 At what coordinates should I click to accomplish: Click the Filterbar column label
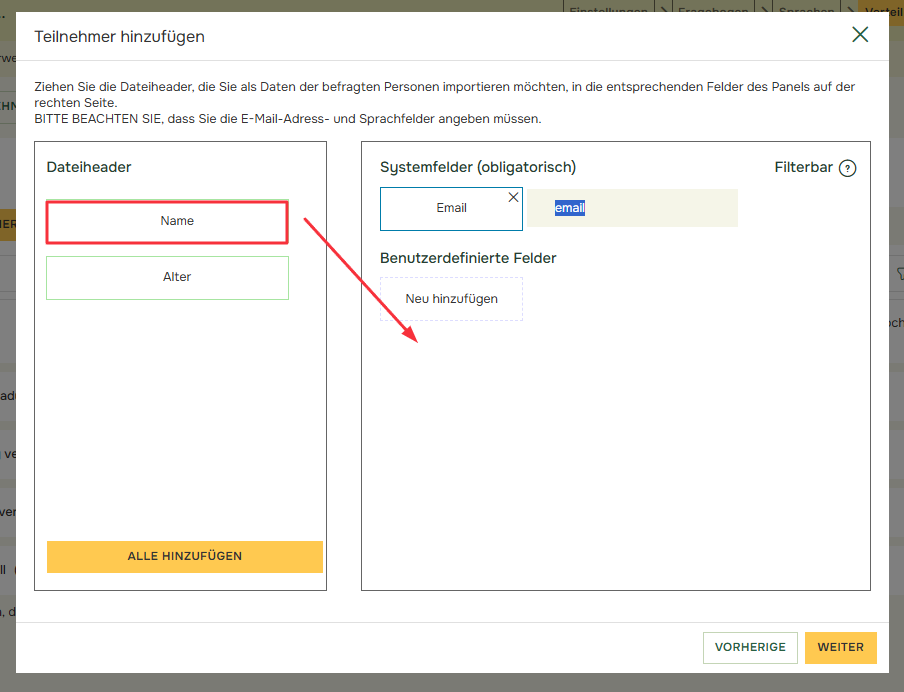(804, 167)
